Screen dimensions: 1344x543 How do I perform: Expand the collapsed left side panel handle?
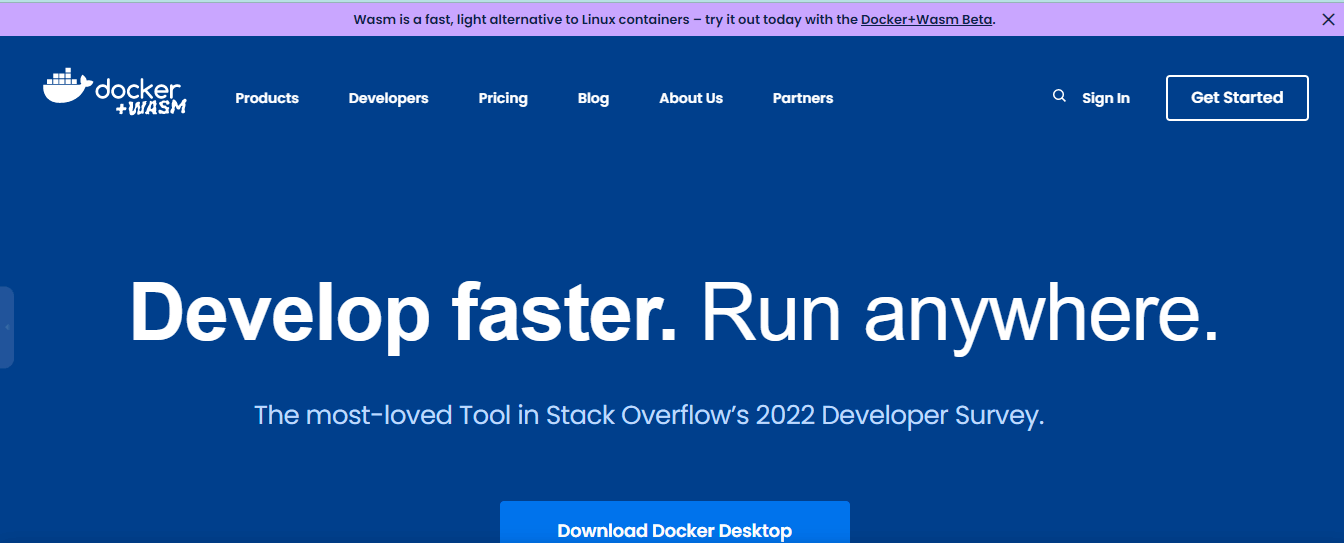(x=7, y=327)
